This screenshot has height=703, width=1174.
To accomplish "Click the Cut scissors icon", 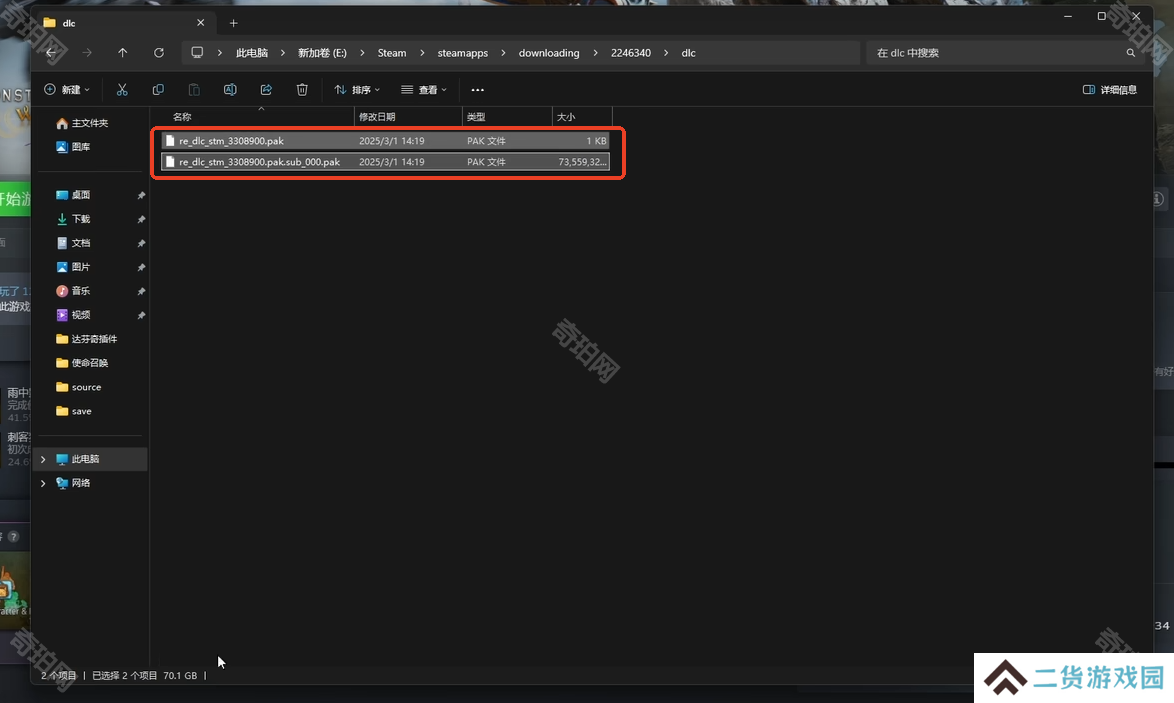I will coord(122,90).
